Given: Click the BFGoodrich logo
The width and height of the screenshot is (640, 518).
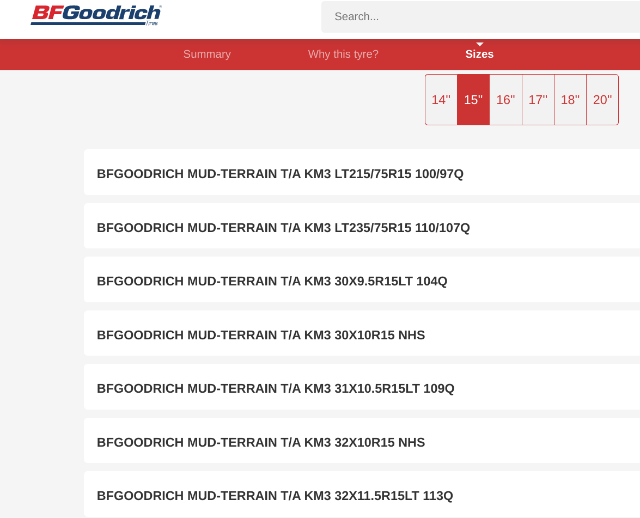Looking at the screenshot, I should (96, 15).
